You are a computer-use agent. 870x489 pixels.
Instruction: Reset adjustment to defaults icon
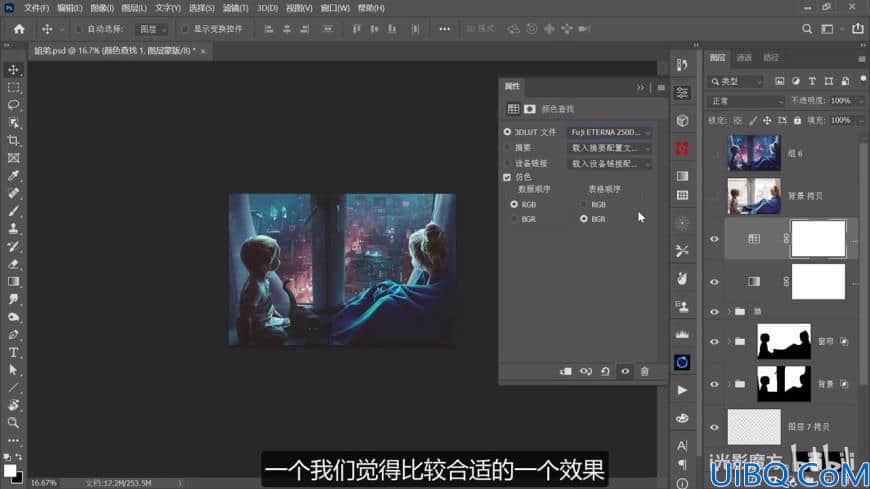(605, 371)
